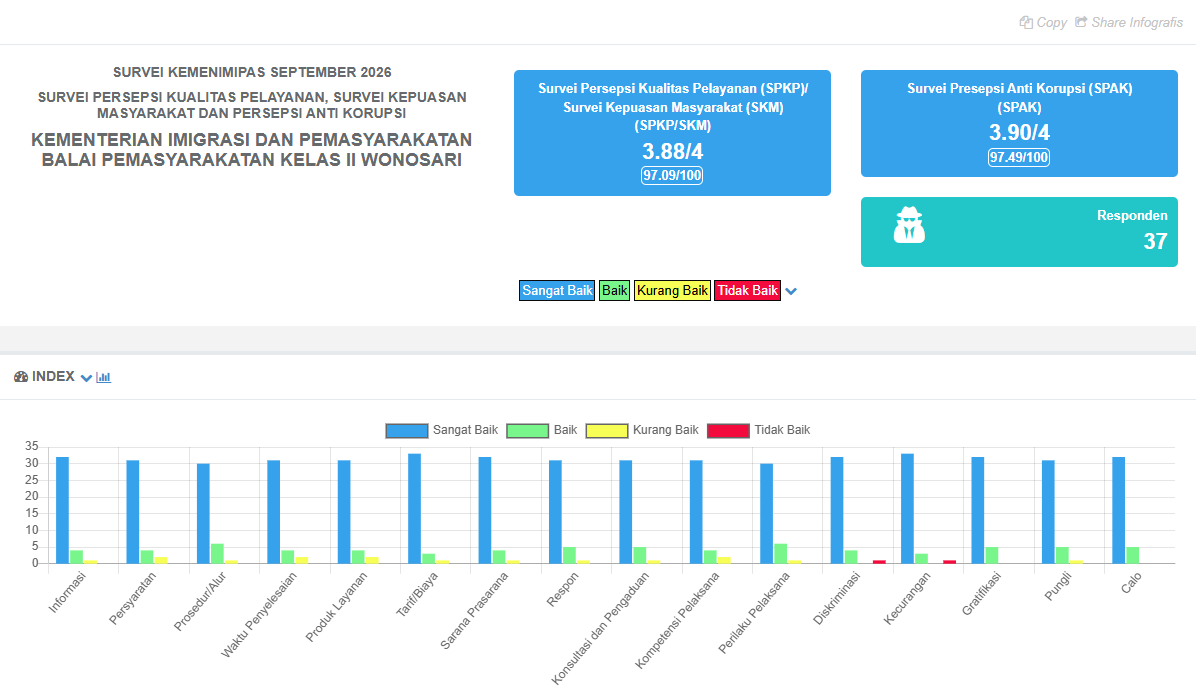Click the Calo axis label

[x=1132, y=582]
